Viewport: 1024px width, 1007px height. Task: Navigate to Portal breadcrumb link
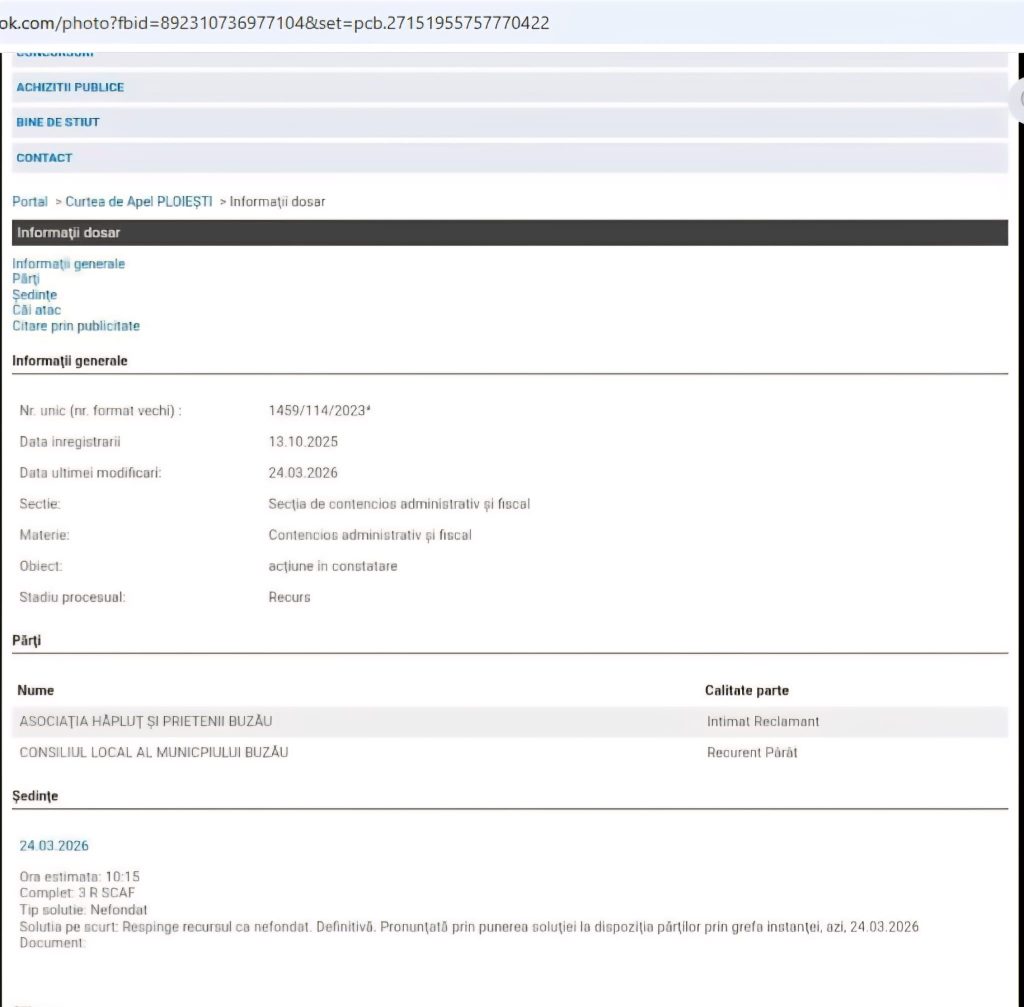[x=30, y=202]
